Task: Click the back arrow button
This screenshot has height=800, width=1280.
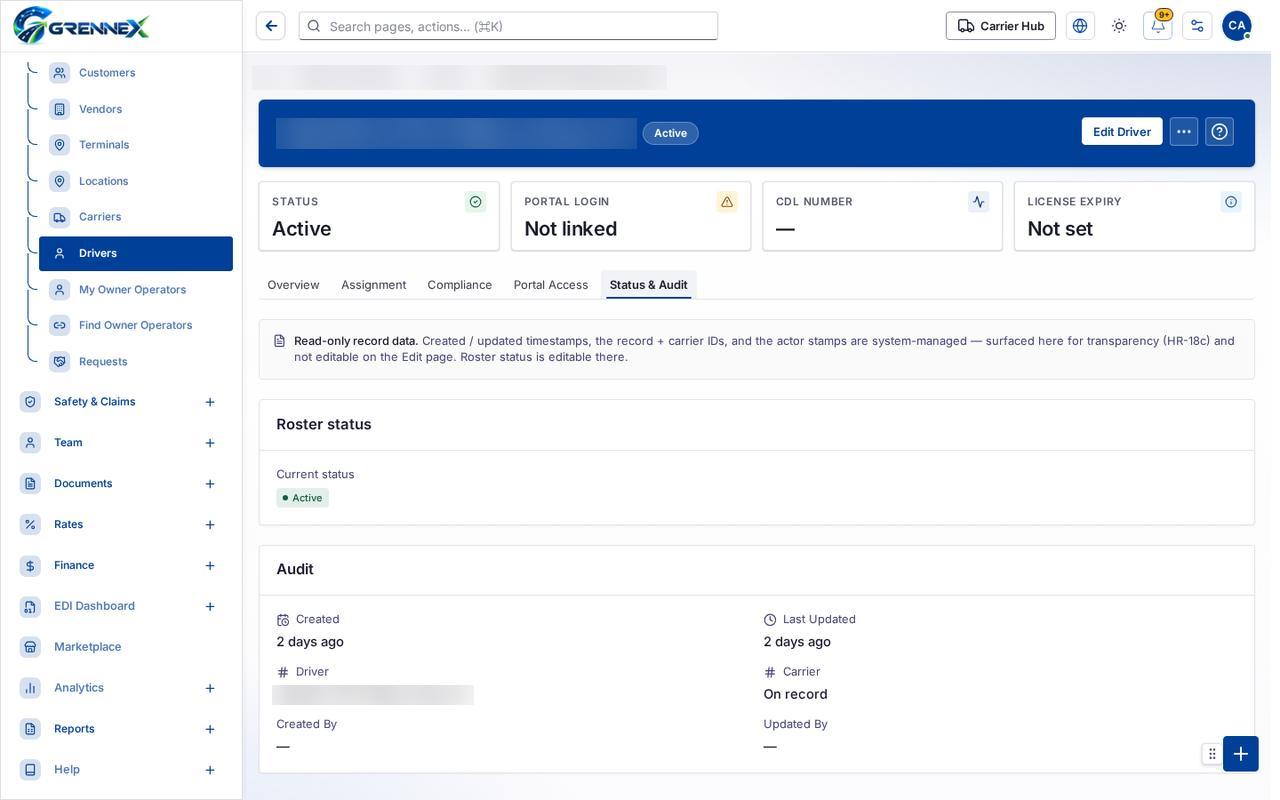Action: point(271,26)
